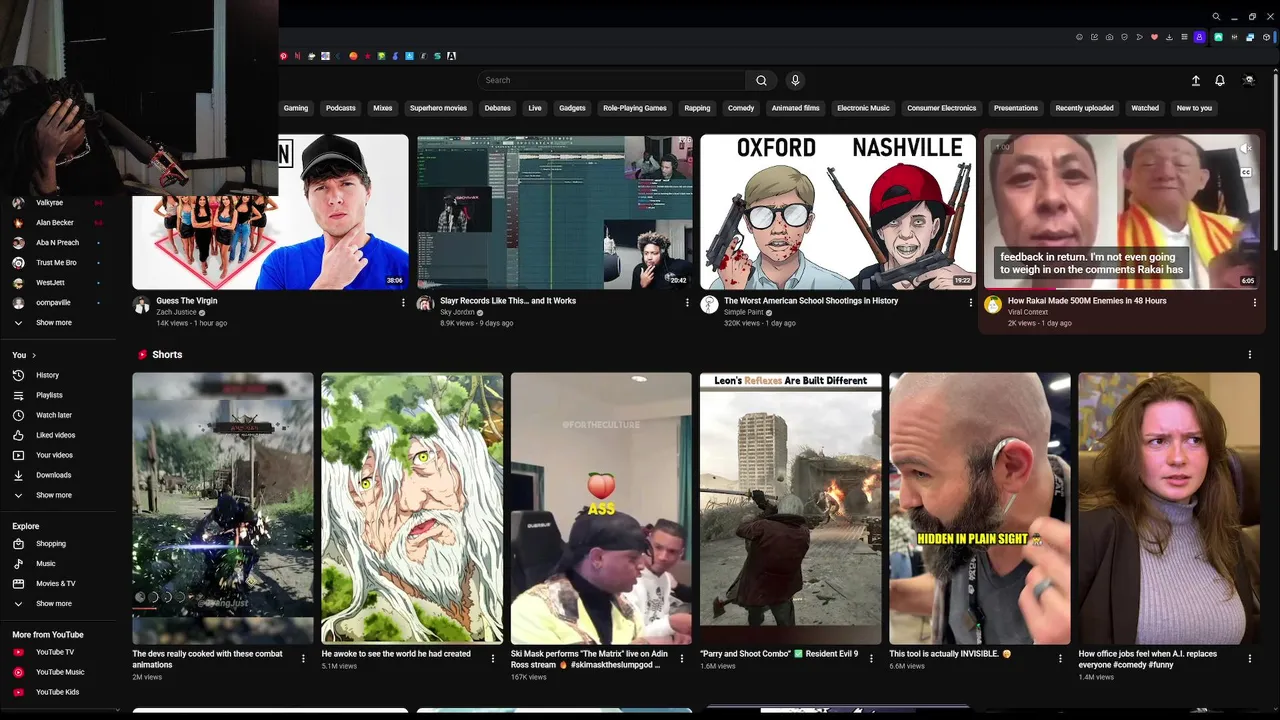Image resolution: width=1280 pixels, height=720 pixels.
Task: Open the account avatar menu
Action: pyautogui.click(x=1248, y=80)
